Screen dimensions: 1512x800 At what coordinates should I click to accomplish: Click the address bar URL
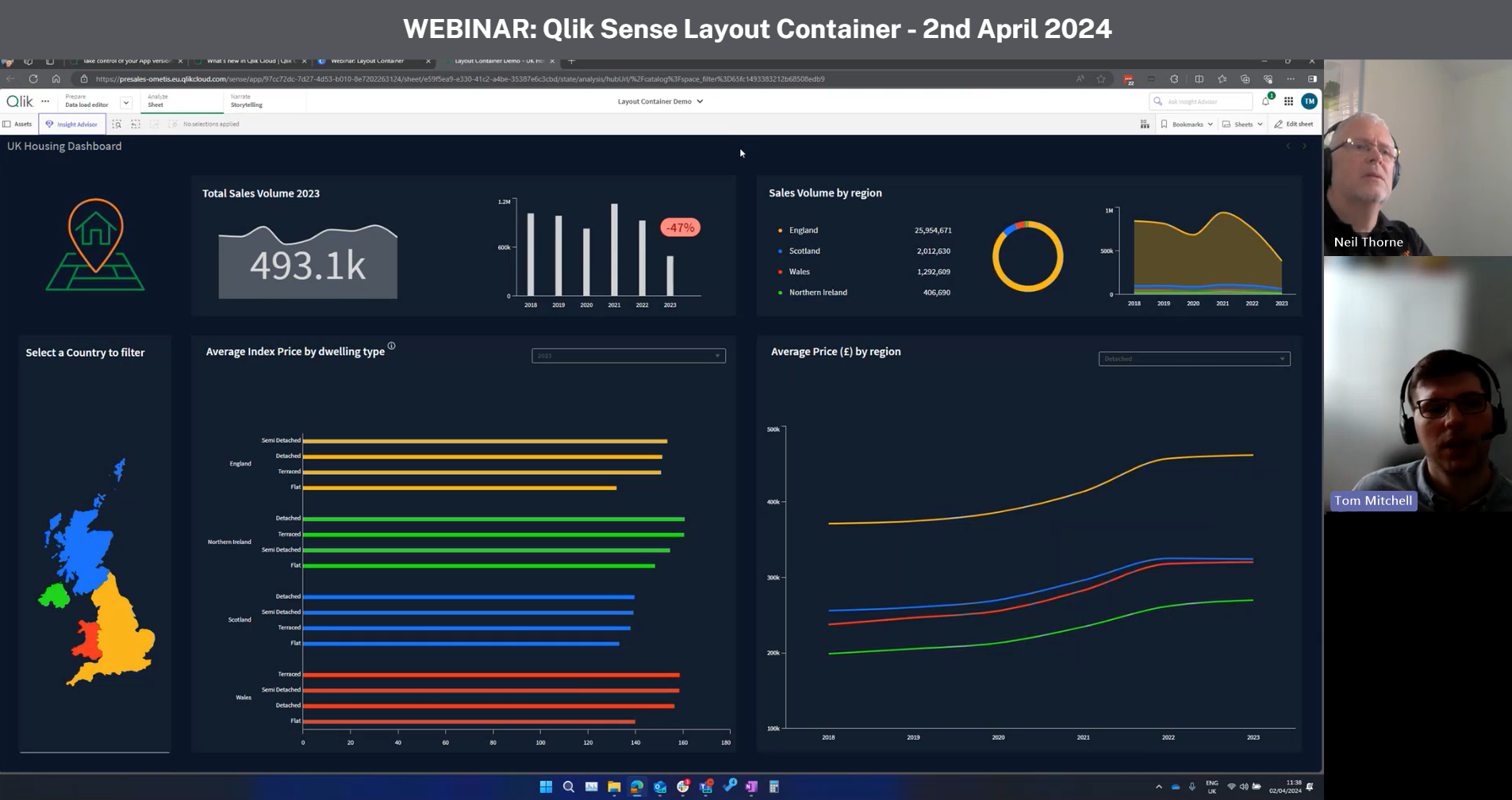(x=460, y=79)
